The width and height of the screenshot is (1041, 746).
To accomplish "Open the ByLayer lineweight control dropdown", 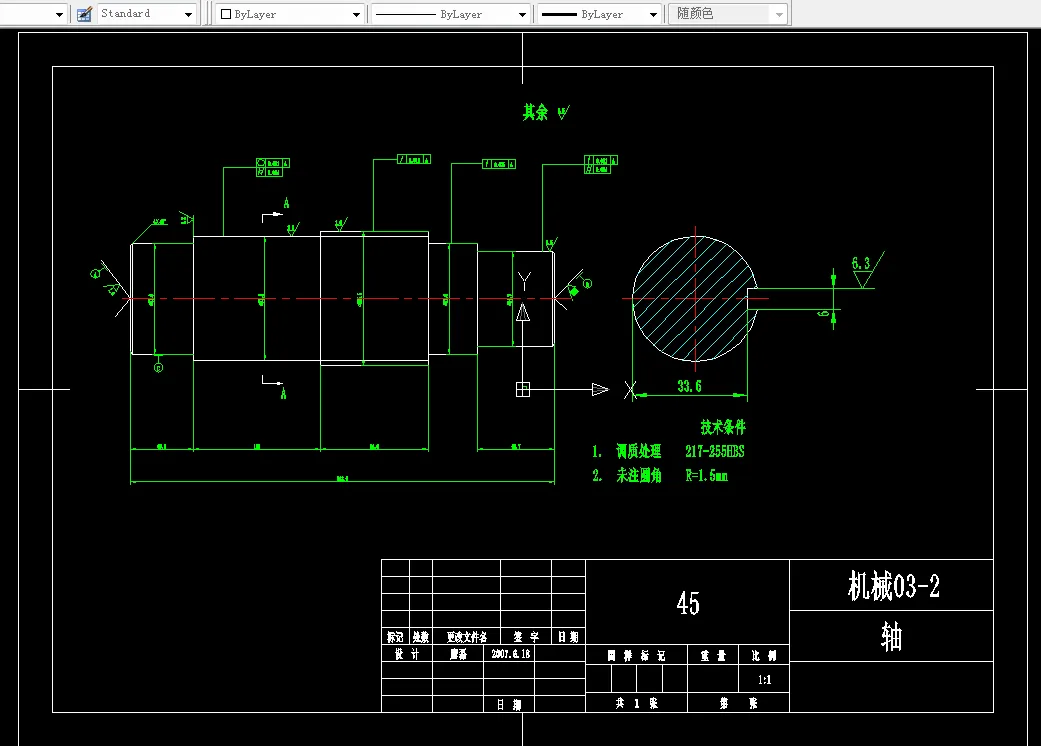I will pyautogui.click(x=653, y=14).
